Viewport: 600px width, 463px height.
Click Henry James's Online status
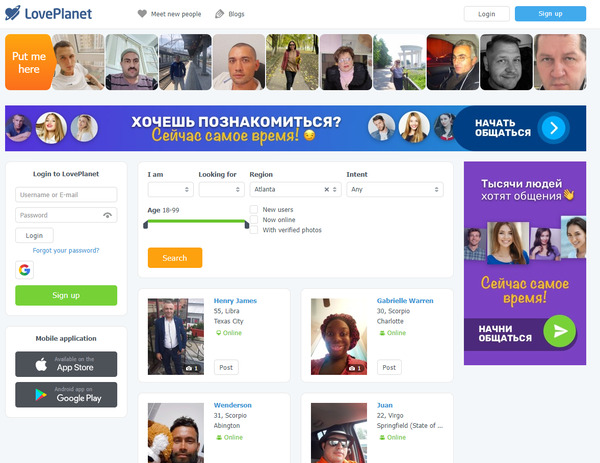click(x=228, y=333)
